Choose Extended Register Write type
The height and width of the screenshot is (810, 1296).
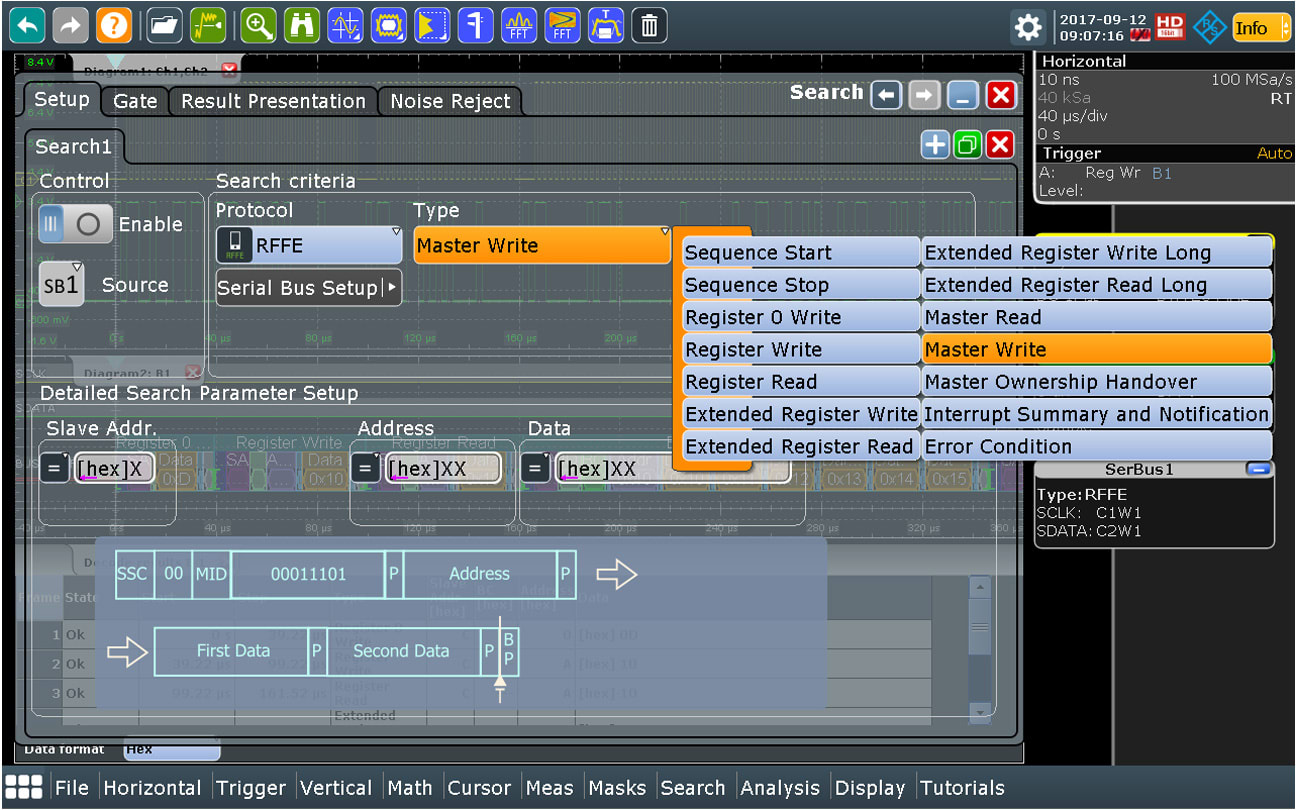(801, 413)
